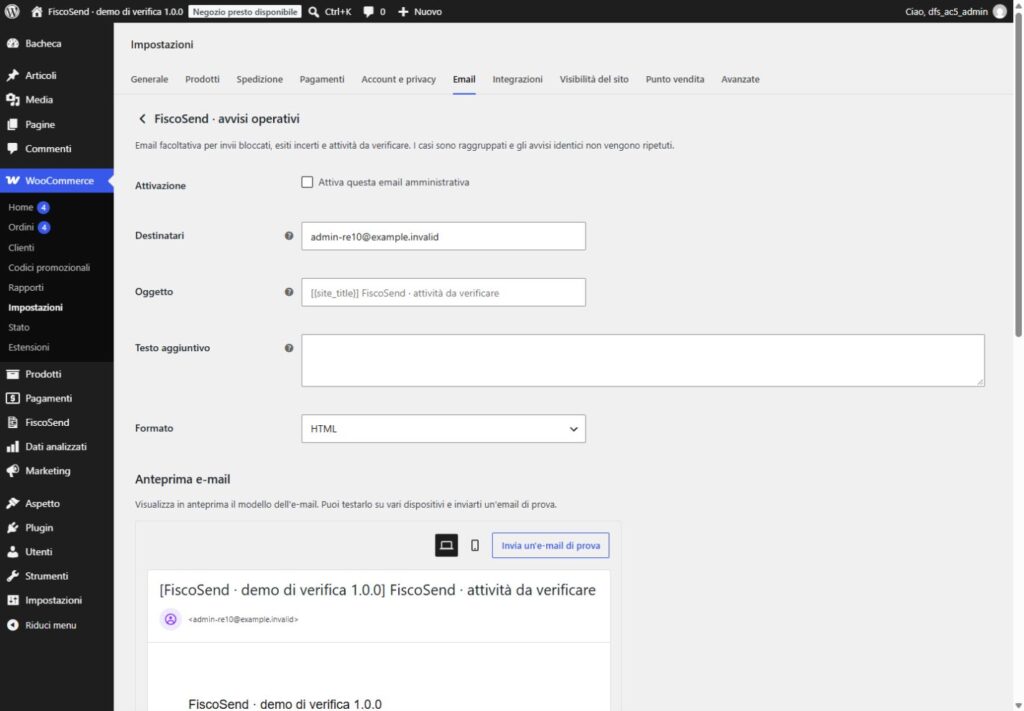This screenshot has width=1024, height=711.
Task: Switch to the Spedizione tab
Action: (x=259, y=79)
